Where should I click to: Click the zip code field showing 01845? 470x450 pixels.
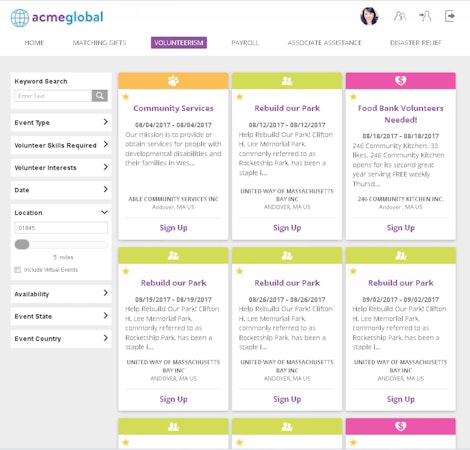61,228
